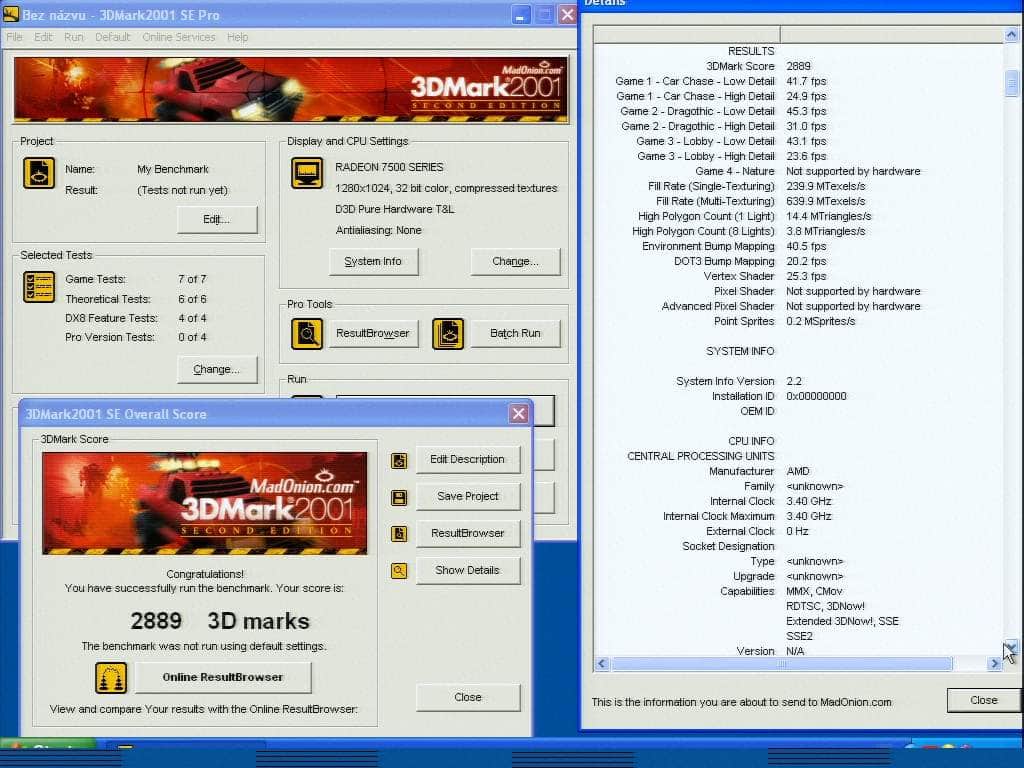Screen dimensions: 1024x768
Task: Click the Display and CPU monitor icon
Action: click(x=307, y=173)
